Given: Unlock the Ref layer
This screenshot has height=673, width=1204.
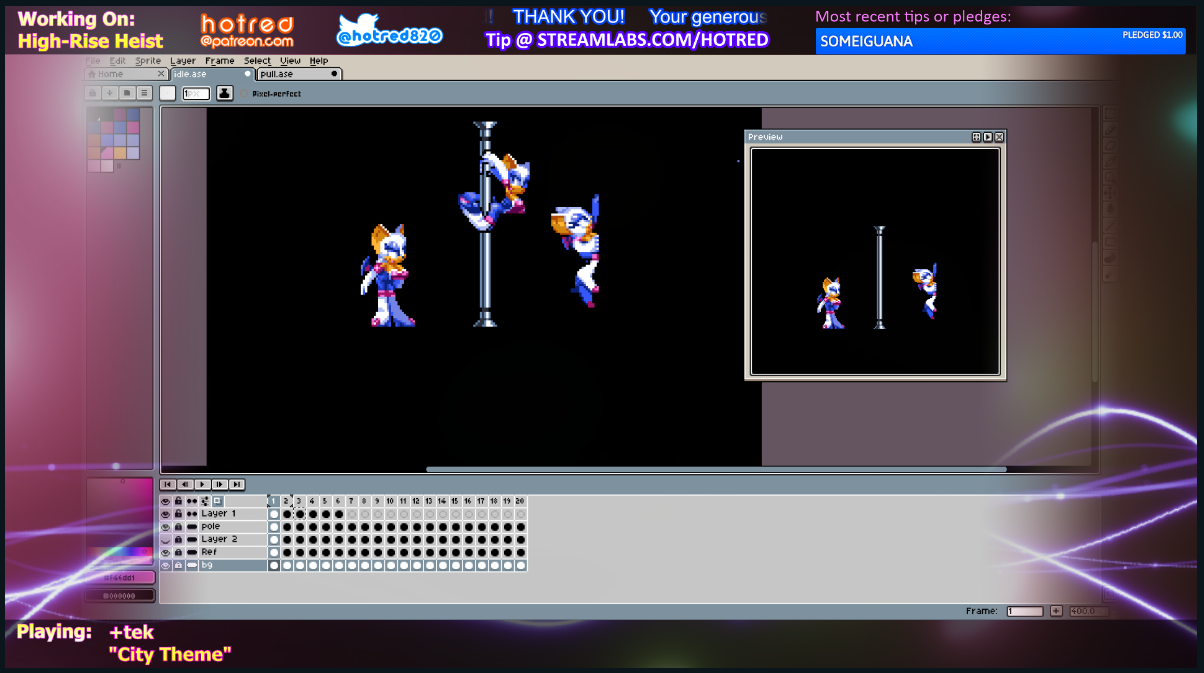Looking at the screenshot, I should [178, 553].
